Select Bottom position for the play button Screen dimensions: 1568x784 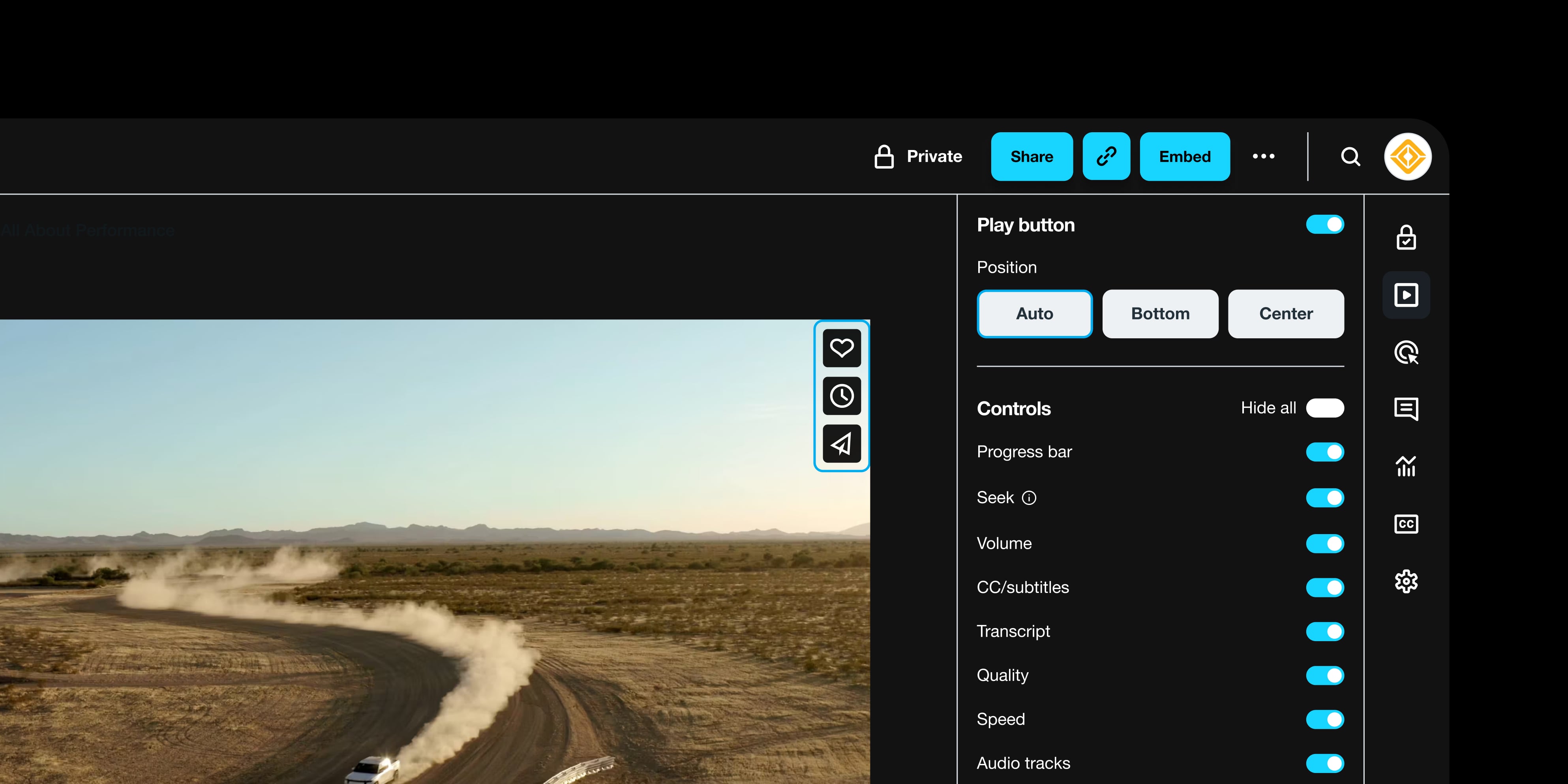point(1160,313)
